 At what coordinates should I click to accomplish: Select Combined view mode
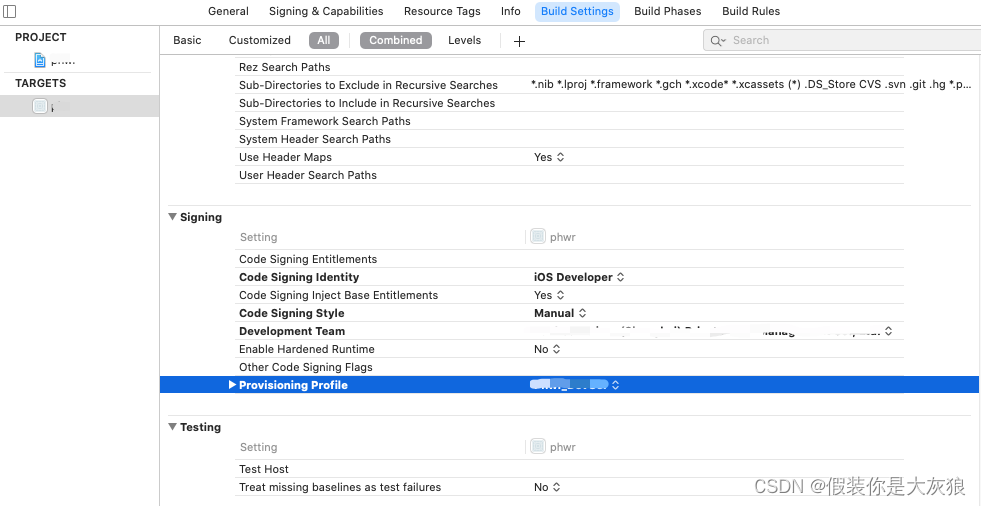[395, 40]
